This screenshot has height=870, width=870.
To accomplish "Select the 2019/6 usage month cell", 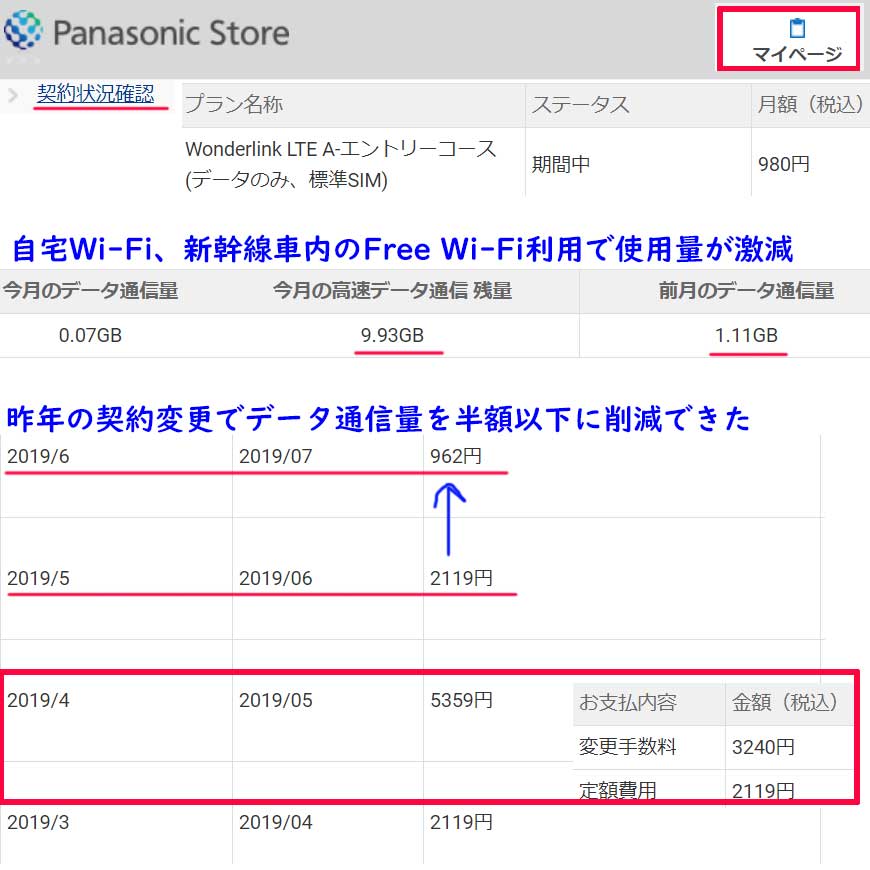I will (38, 456).
